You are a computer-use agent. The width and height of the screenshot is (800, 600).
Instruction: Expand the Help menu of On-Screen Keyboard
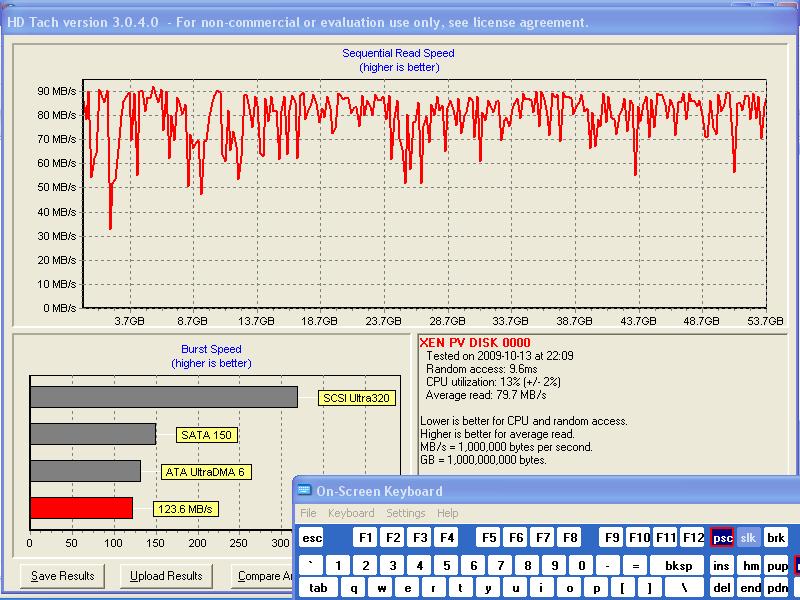click(x=448, y=513)
